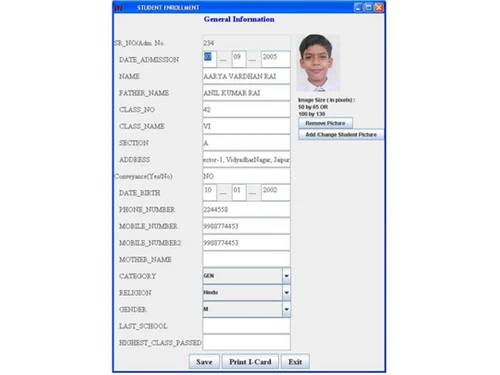Image resolution: width=500 pixels, height=375 pixels.
Task: Click the SR_NO/Adm. No. field showing 234
Action: [246, 43]
